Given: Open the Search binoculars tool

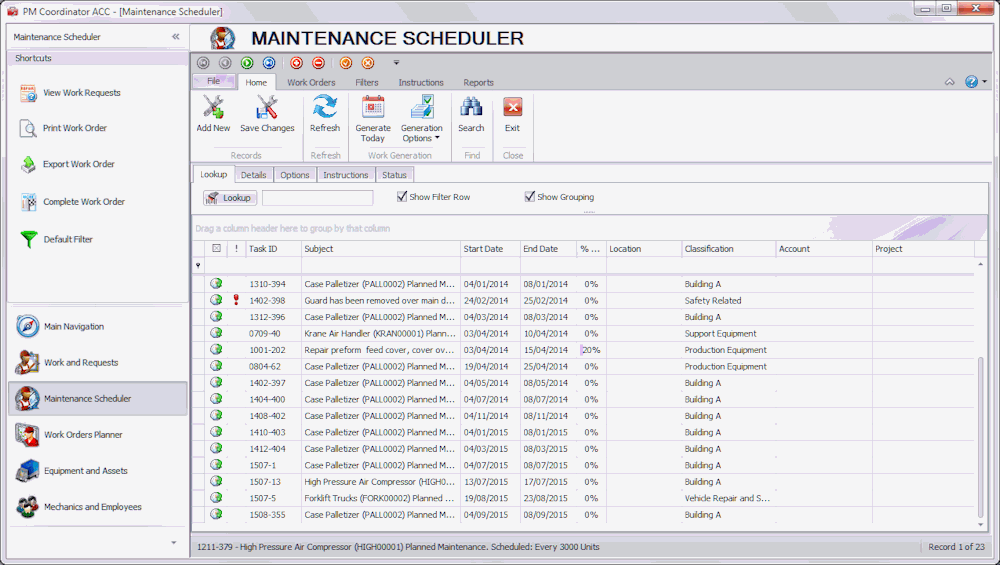Looking at the screenshot, I should point(471,108).
